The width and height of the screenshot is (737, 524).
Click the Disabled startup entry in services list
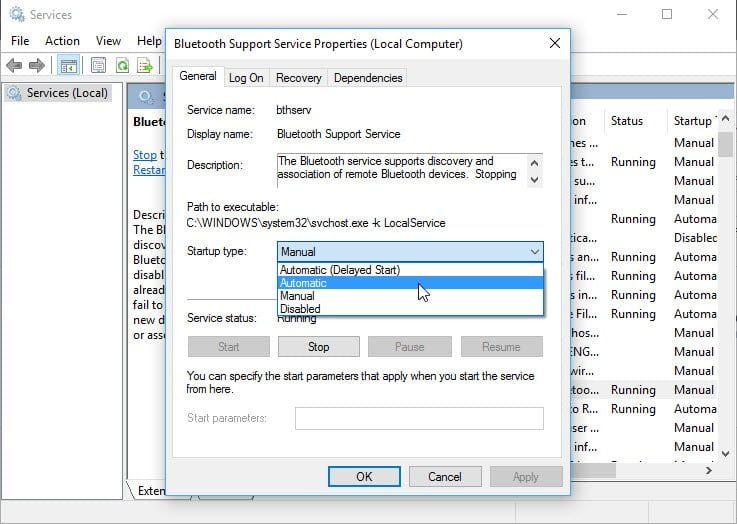[x=696, y=238]
